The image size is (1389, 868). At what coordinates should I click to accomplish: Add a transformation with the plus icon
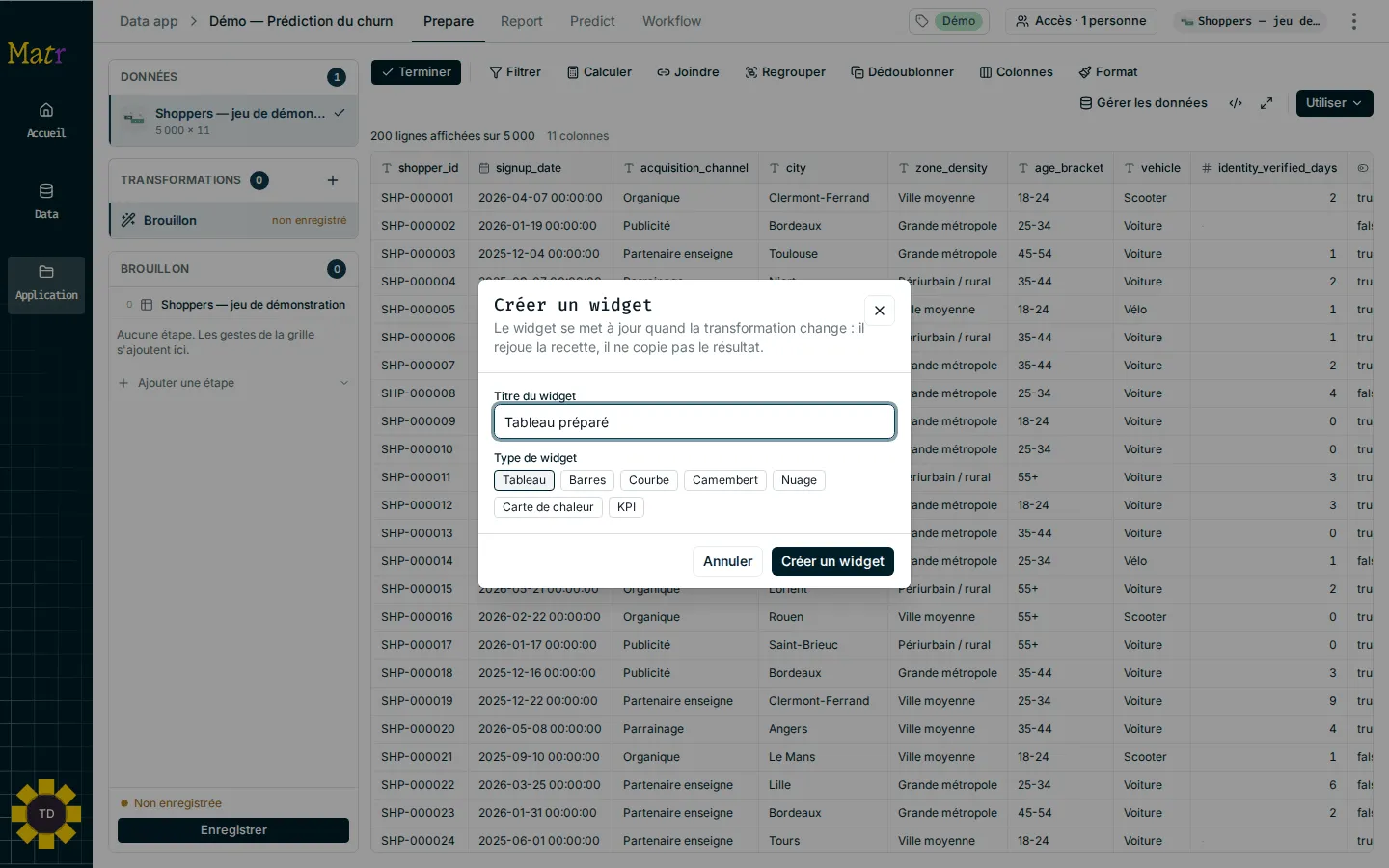[x=333, y=180]
